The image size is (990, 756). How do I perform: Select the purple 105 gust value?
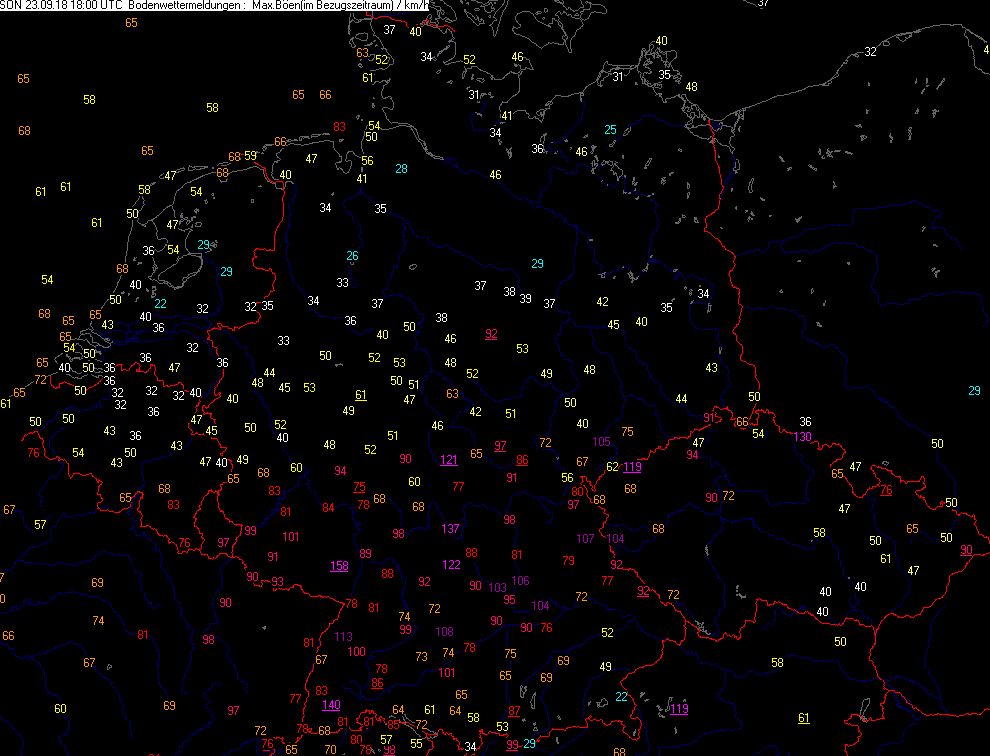(x=602, y=442)
